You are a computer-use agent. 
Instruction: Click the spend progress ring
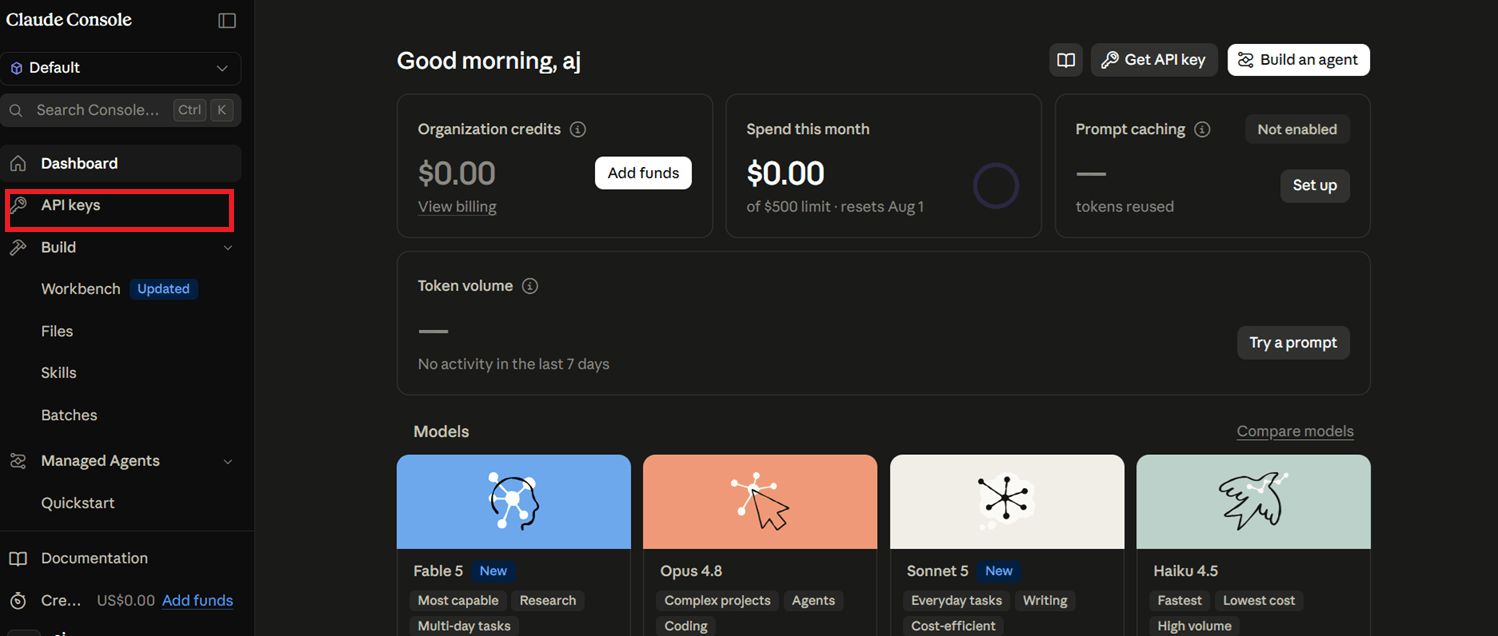tap(996, 185)
